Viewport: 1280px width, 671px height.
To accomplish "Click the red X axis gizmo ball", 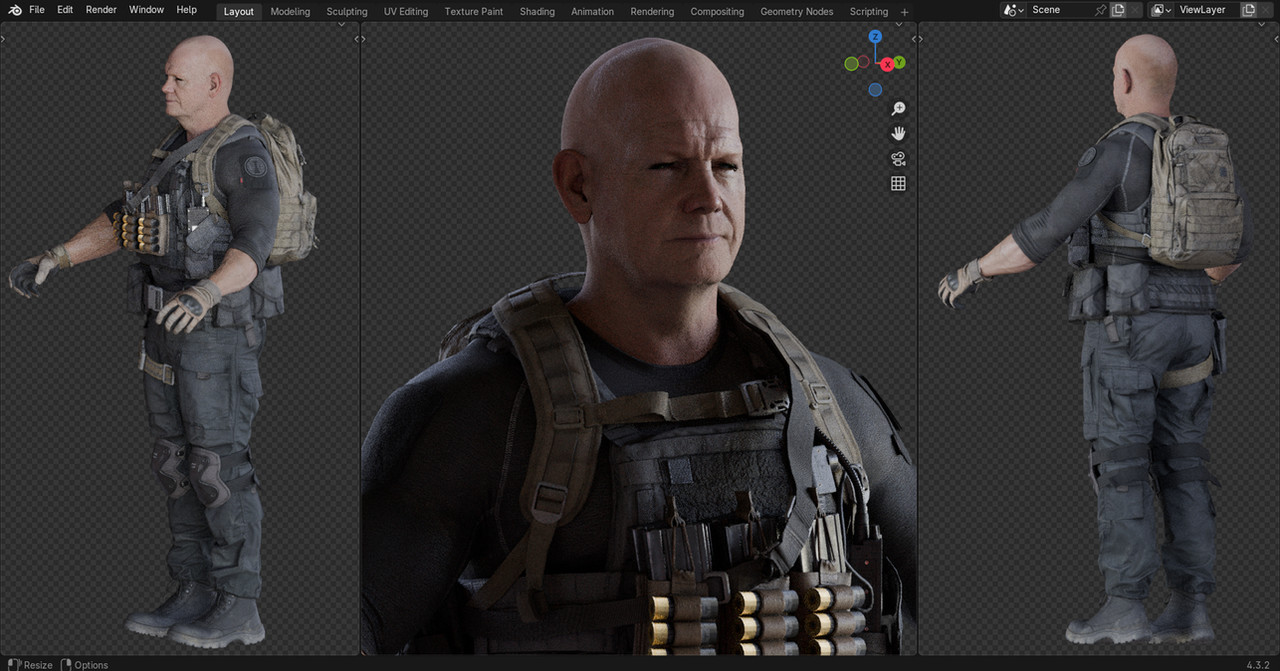I will pos(887,64).
